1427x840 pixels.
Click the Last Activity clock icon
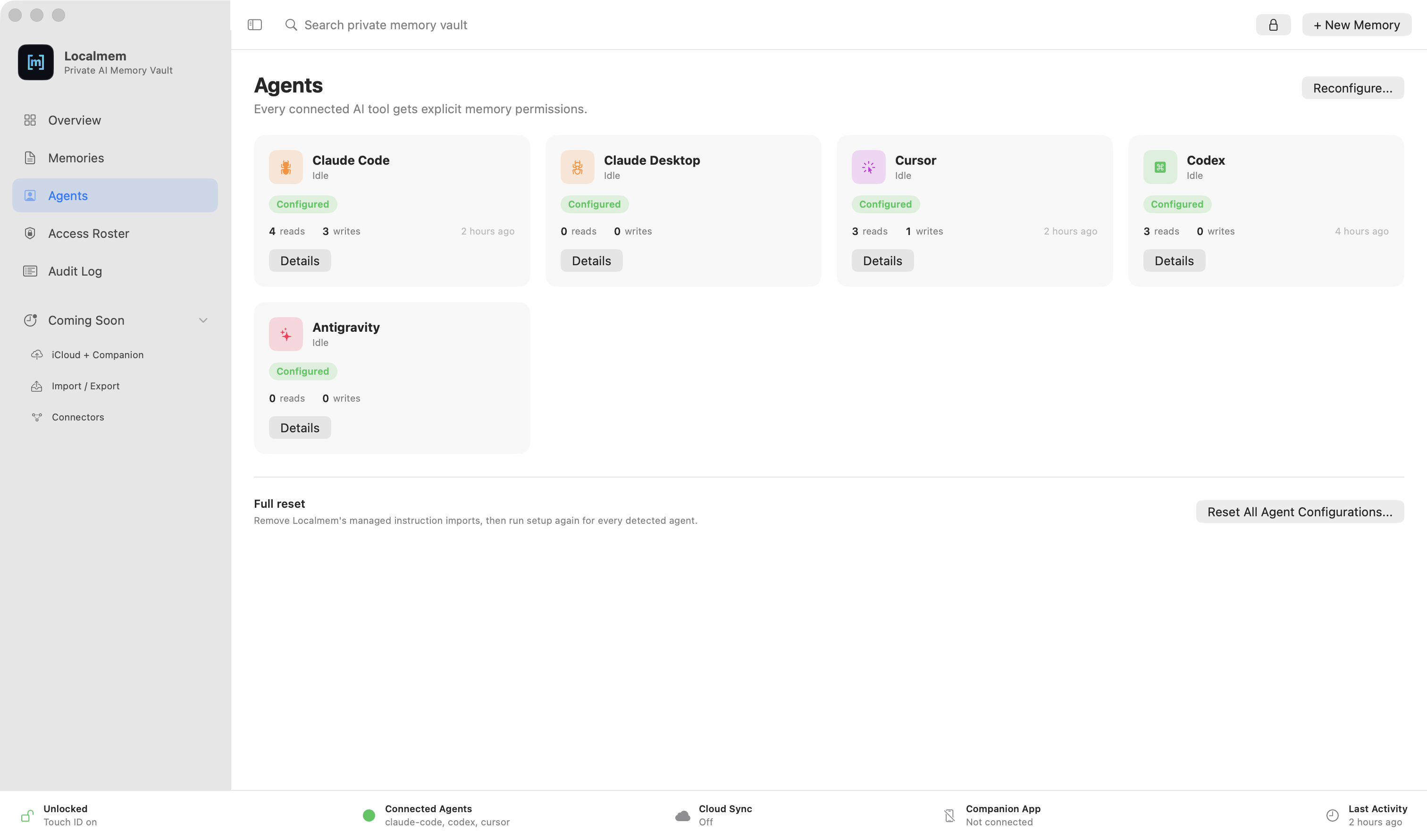pyautogui.click(x=1333, y=815)
